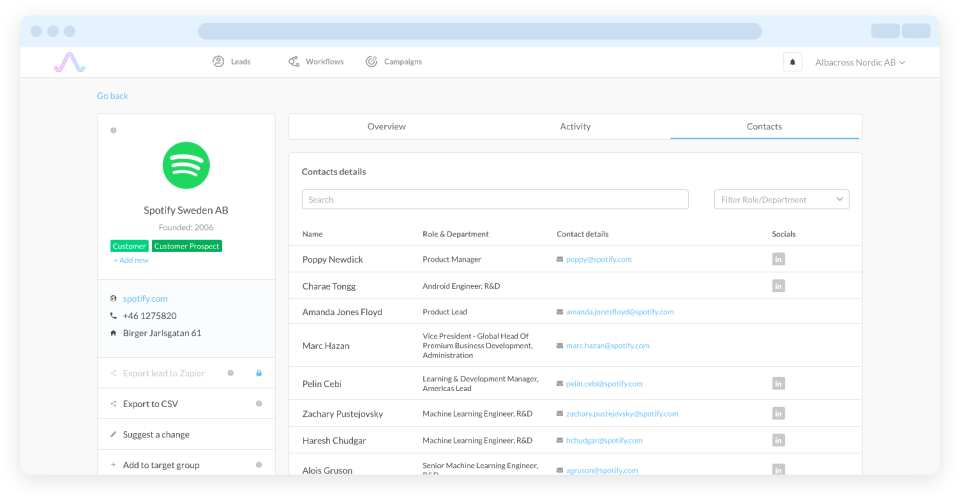This screenshot has height=500, width=960.
Task: Select the Zachary Pustejovsky contact name
Action: [x=343, y=414]
